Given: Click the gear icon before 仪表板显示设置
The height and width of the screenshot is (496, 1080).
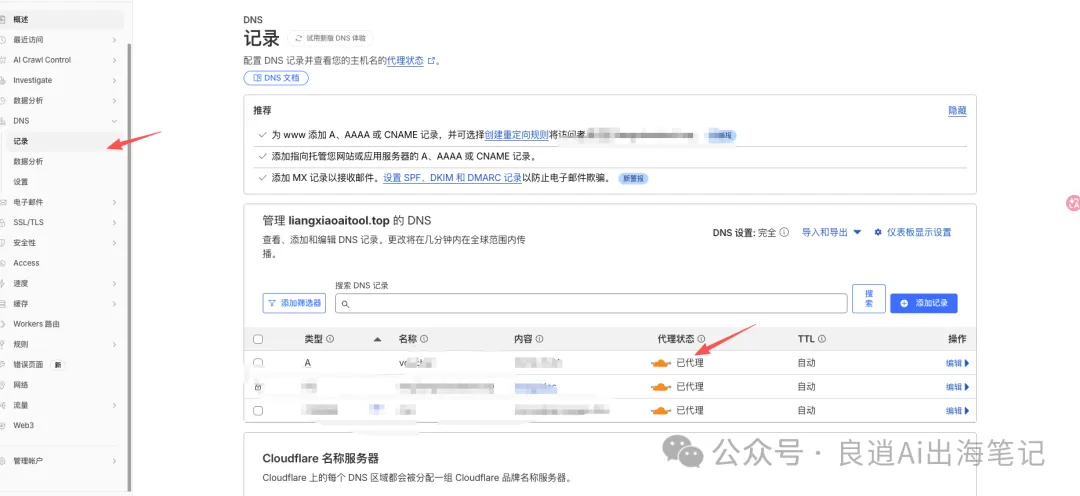Looking at the screenshot, I should 878,233.
